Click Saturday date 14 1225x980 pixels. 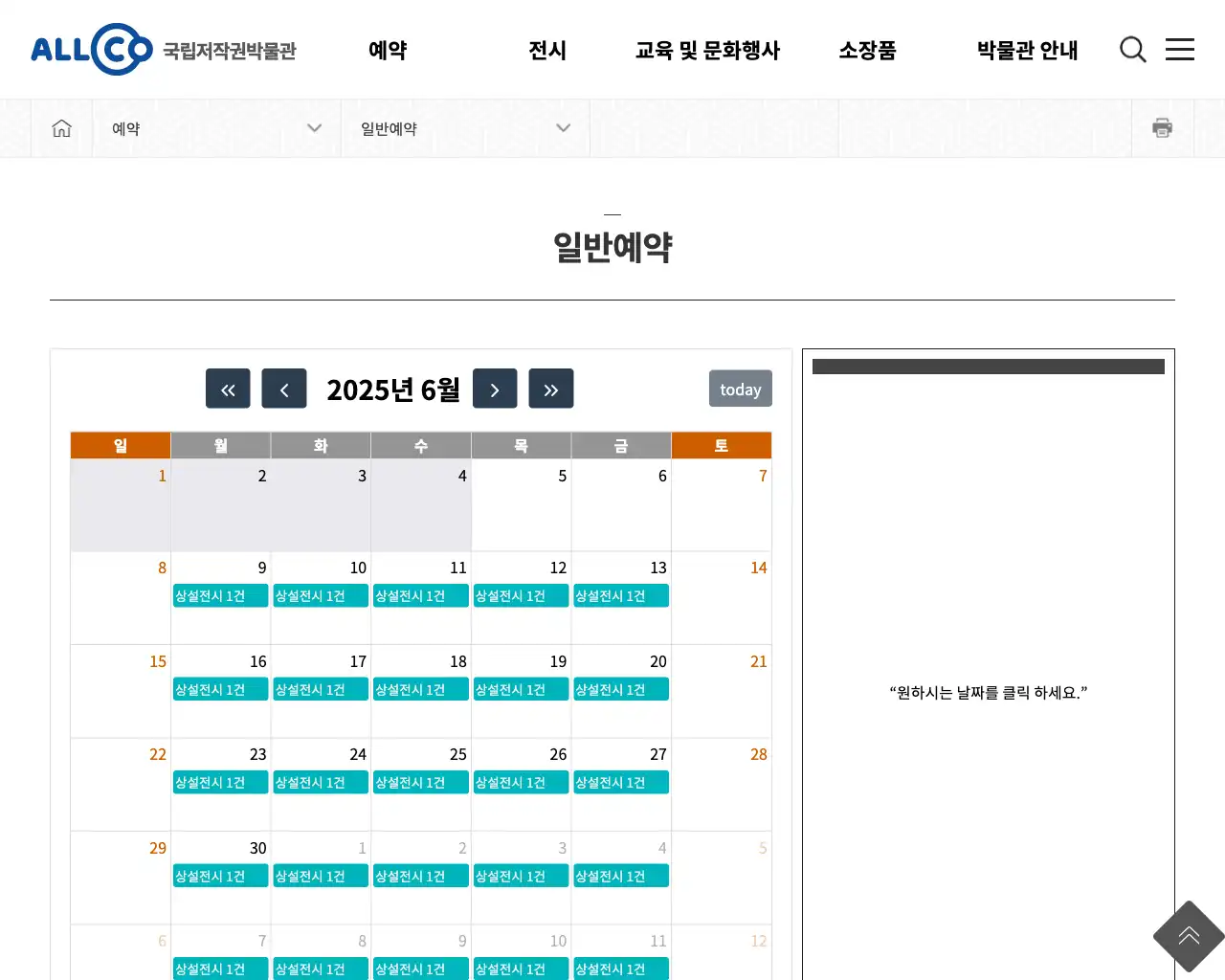tap(759, 568)
